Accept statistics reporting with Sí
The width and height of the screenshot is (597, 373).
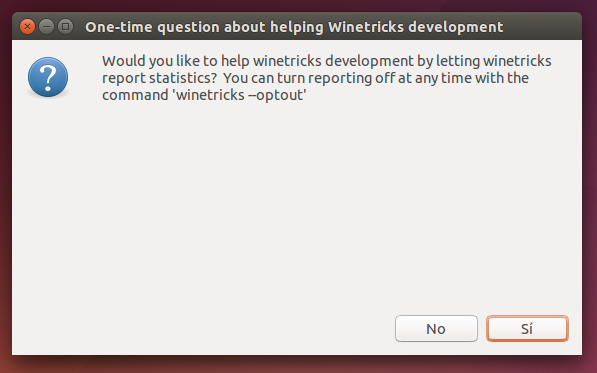[527, 328]
